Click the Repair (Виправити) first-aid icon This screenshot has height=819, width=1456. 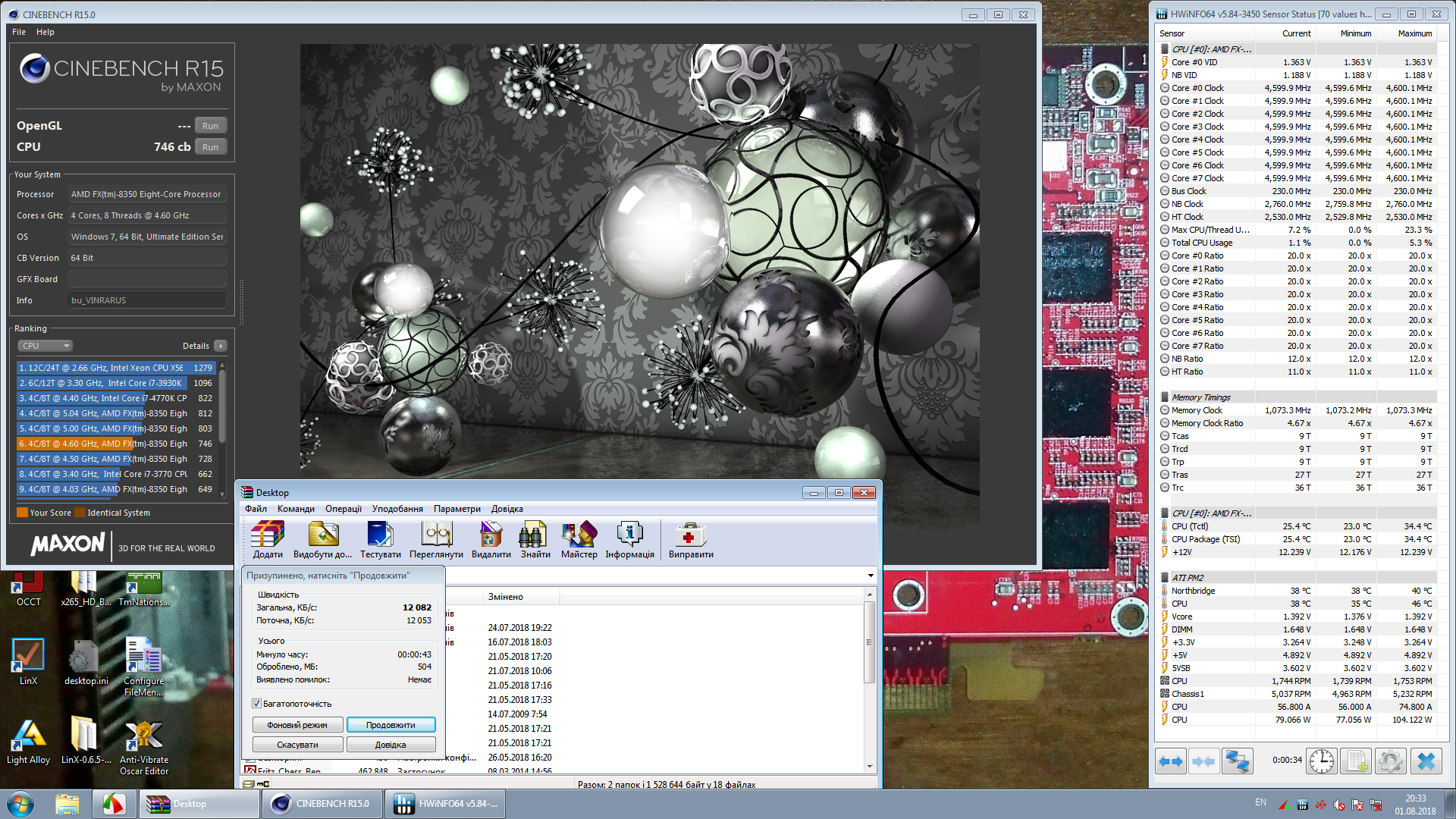pos(690,535)
